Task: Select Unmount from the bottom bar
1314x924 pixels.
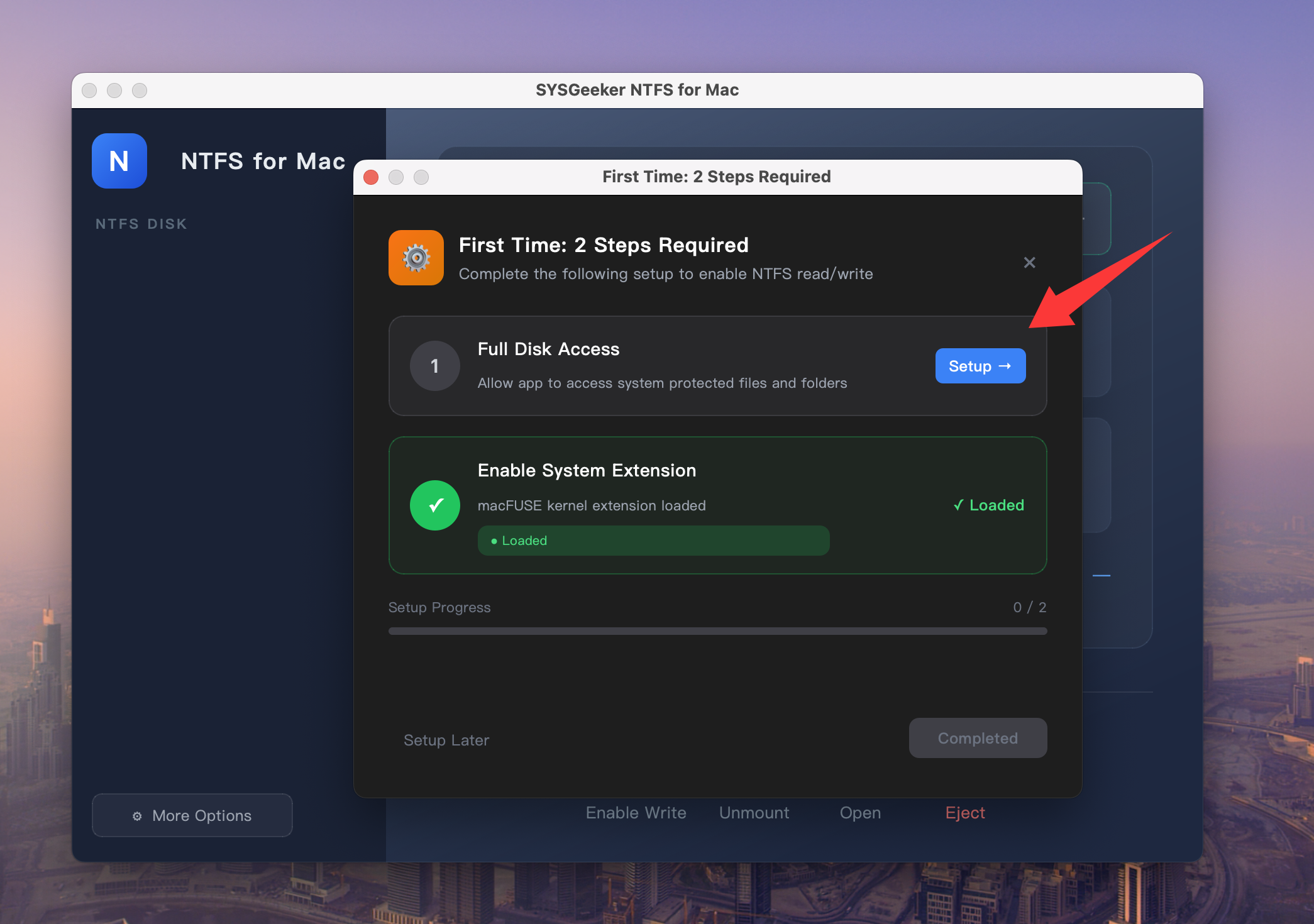Action: pyautogui.click(x=754, y=812)
